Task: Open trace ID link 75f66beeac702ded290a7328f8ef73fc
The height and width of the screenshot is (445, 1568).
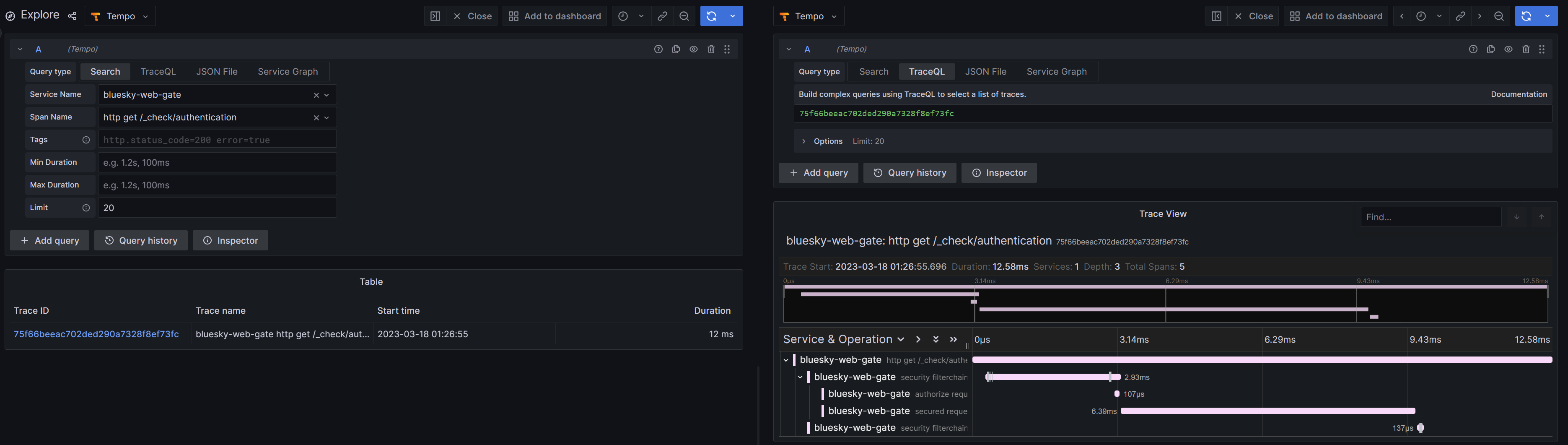Action: [x=96, y=334]
